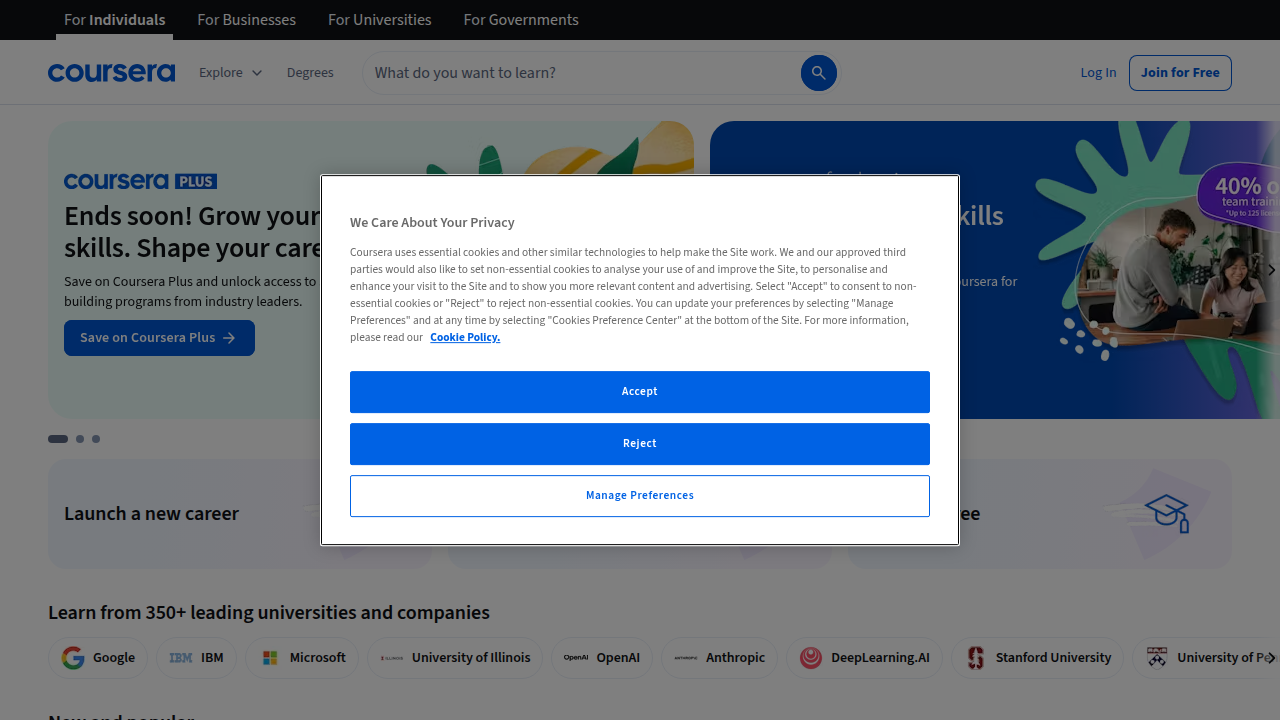Select the second carousel indicator dot
Viewport: 1280px width, 720px height.
click(78, 439)
